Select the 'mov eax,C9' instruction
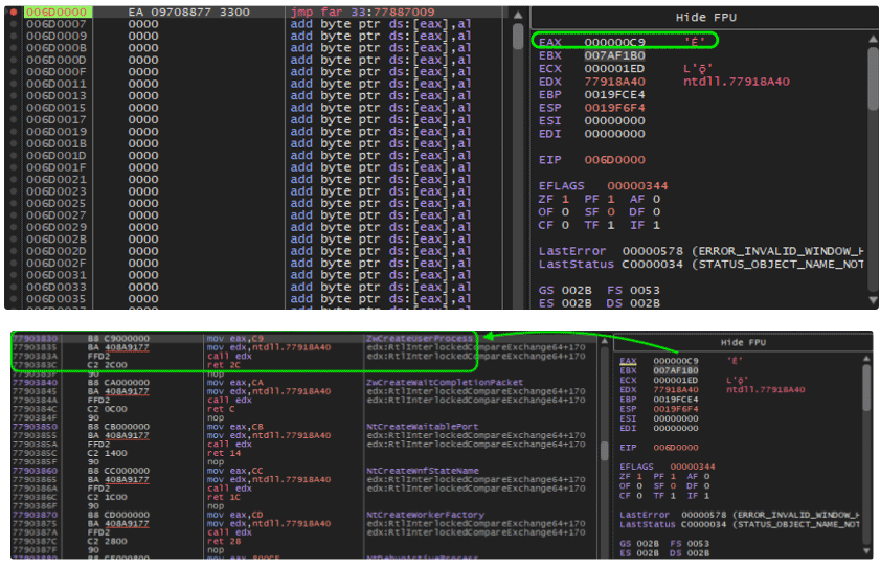This screenshot has height=568, width=880. click(x=235, y=338)
